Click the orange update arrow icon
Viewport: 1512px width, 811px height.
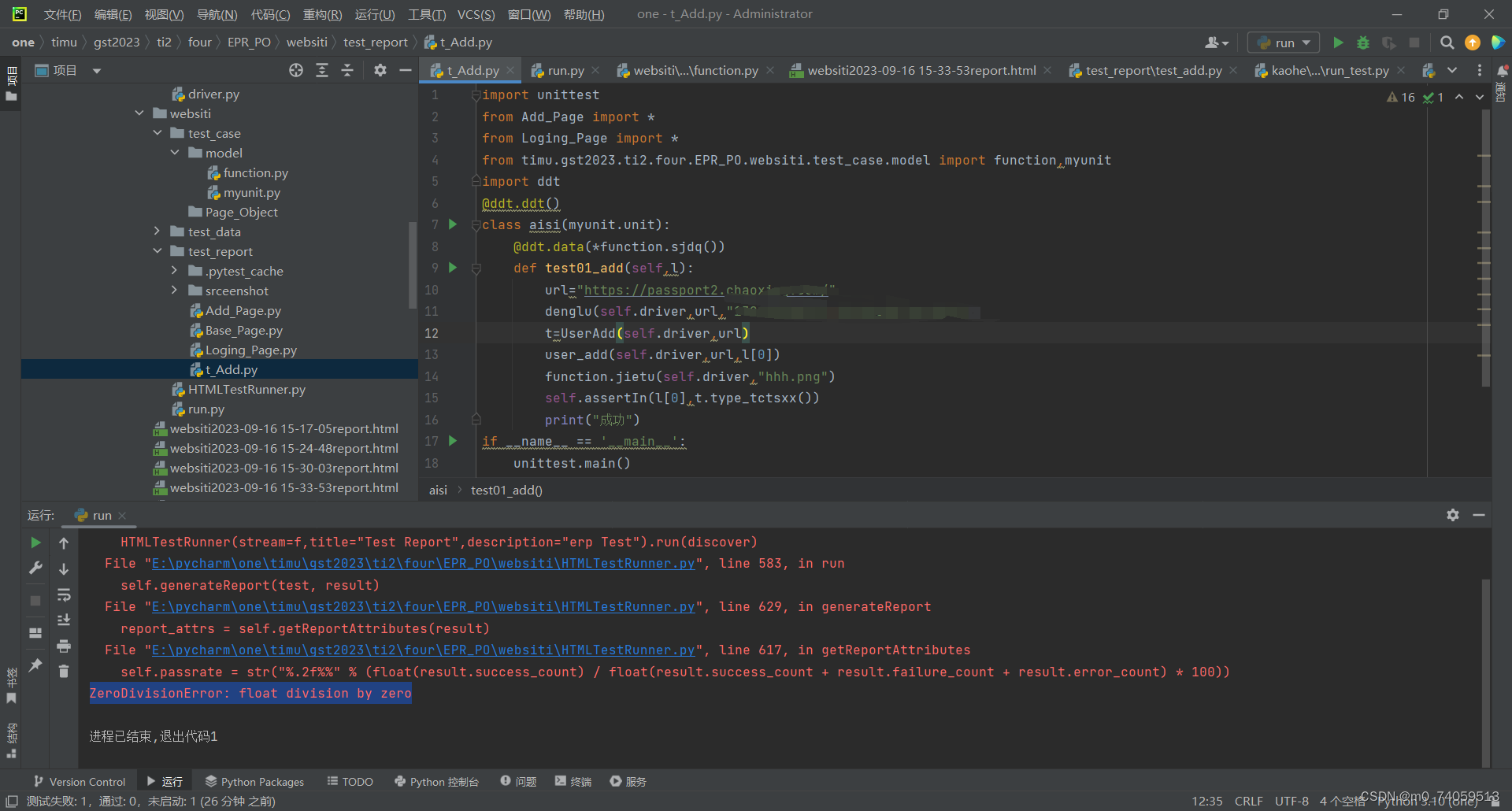tap(1473, 43)
